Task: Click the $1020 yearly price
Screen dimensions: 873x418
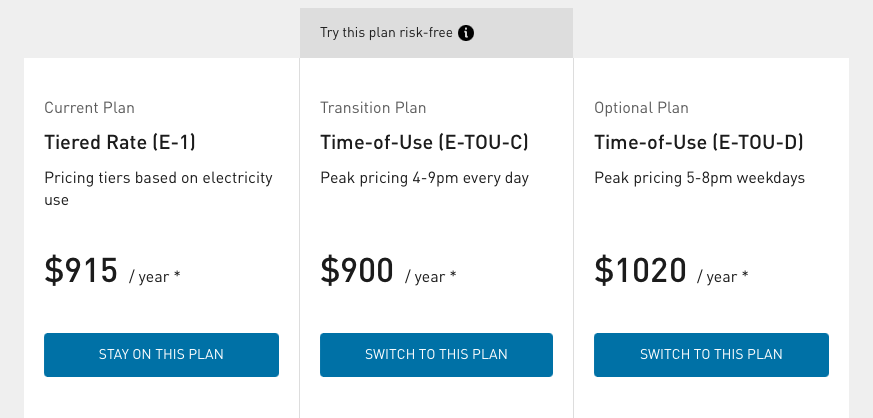Action: (x=640, y=271)
